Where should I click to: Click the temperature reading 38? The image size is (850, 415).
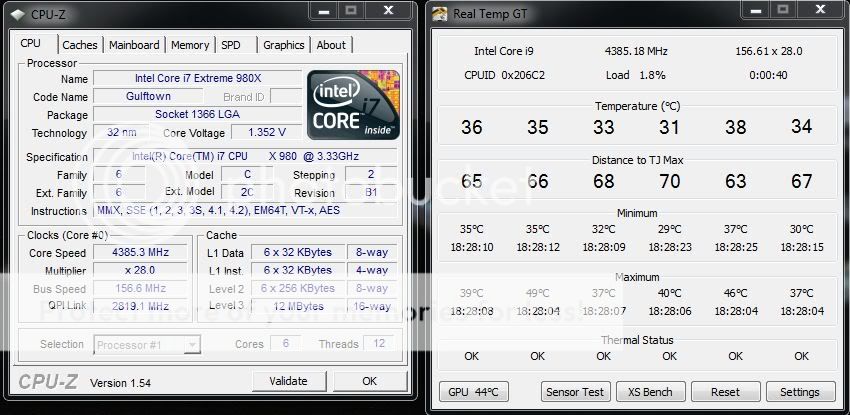click(736, 127)
